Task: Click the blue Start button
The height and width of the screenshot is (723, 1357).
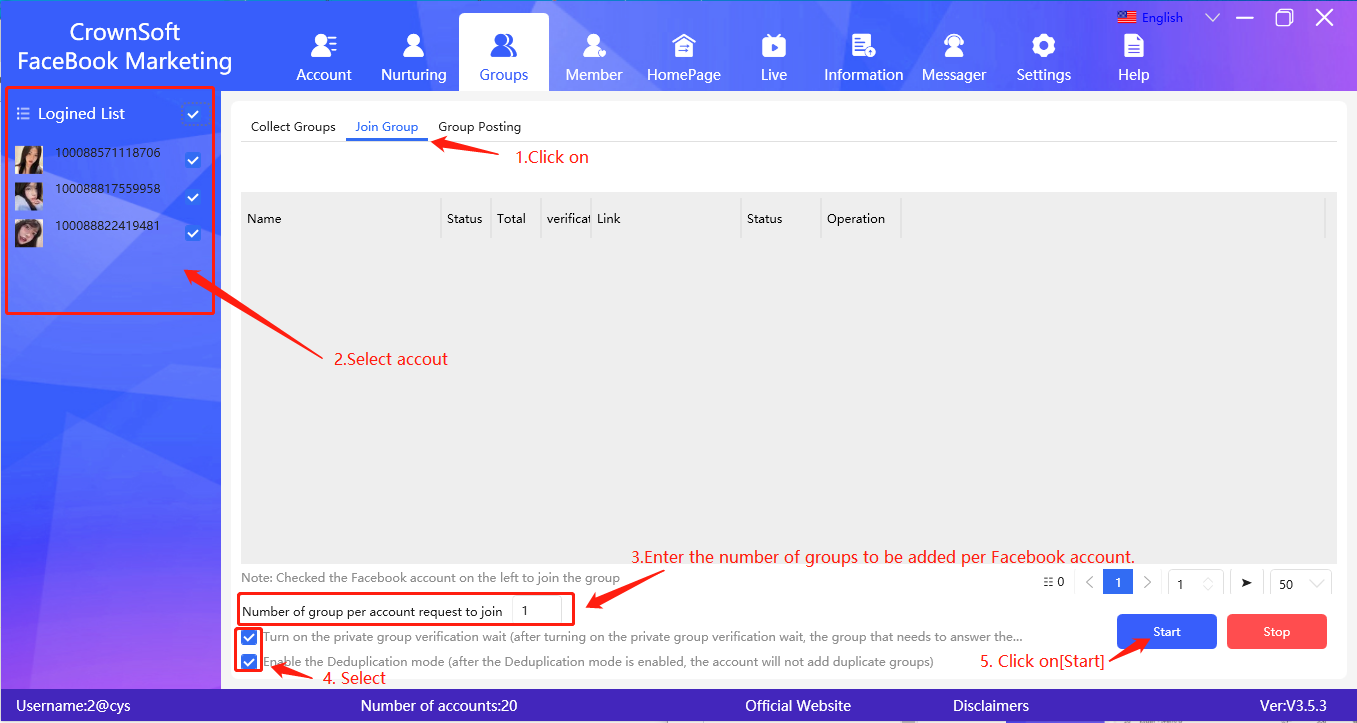Action: coord(1166,632)
